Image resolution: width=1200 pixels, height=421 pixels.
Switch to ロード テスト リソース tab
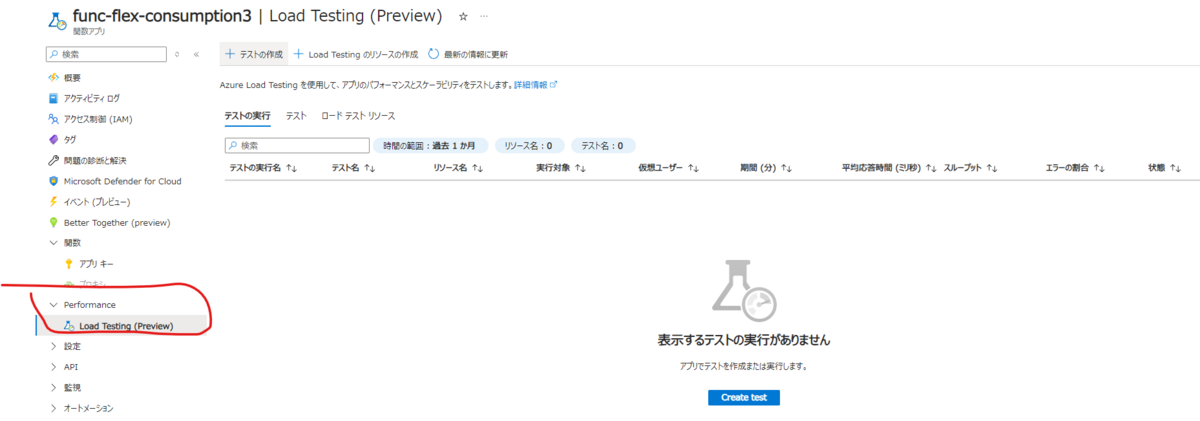tap(358, 116)
